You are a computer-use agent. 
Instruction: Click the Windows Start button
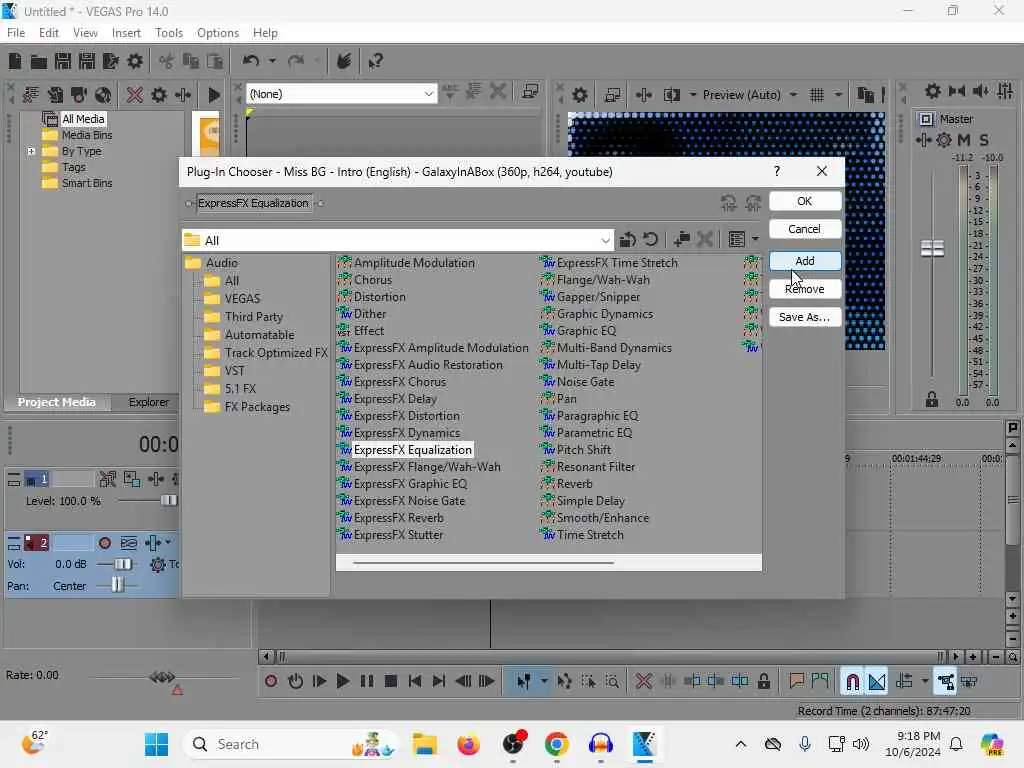[x=156, y=744]
